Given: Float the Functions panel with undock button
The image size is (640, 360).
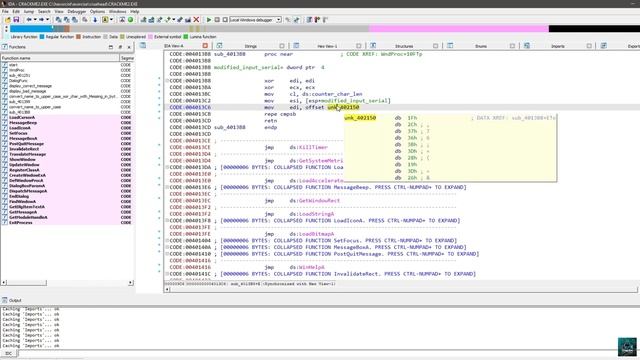Looking at the screenshot, I should pyautogui.click(x=111, y=47).
